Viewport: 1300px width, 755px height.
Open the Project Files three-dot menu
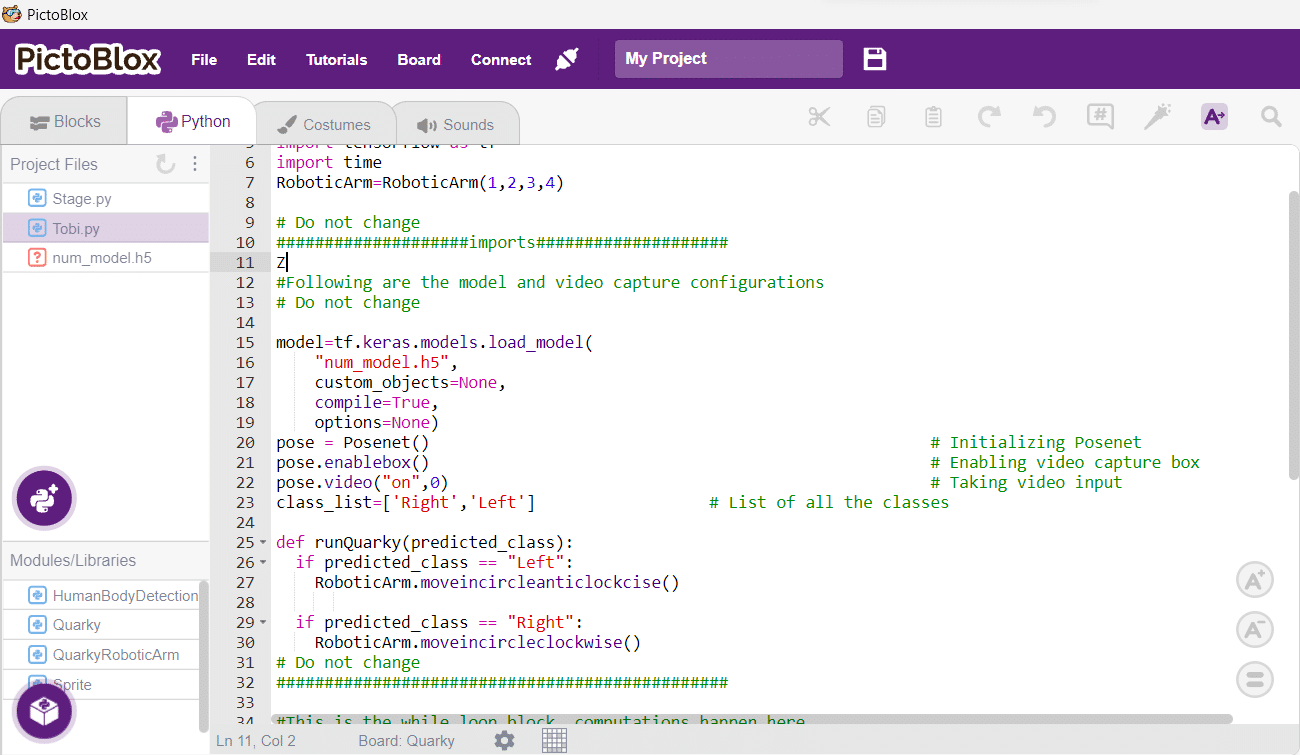coord(195,164)
